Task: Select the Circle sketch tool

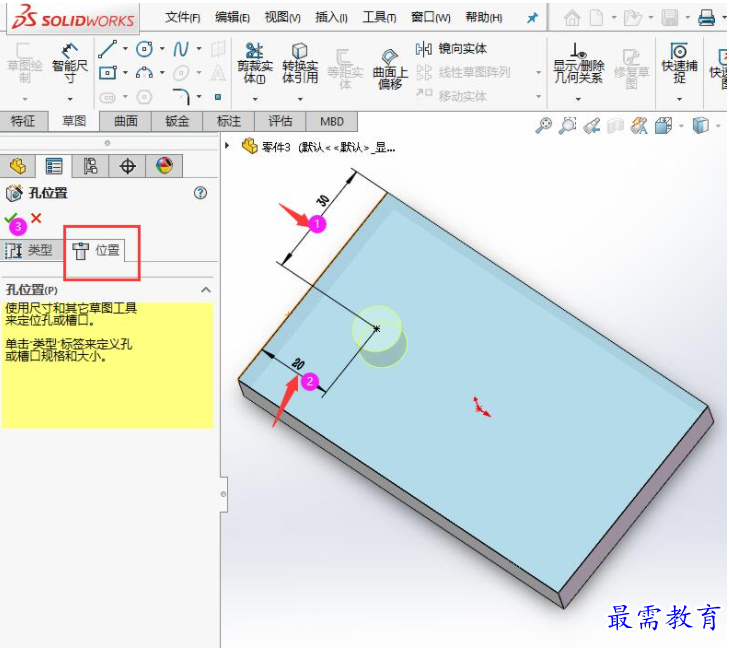Action: click(145, 49)
